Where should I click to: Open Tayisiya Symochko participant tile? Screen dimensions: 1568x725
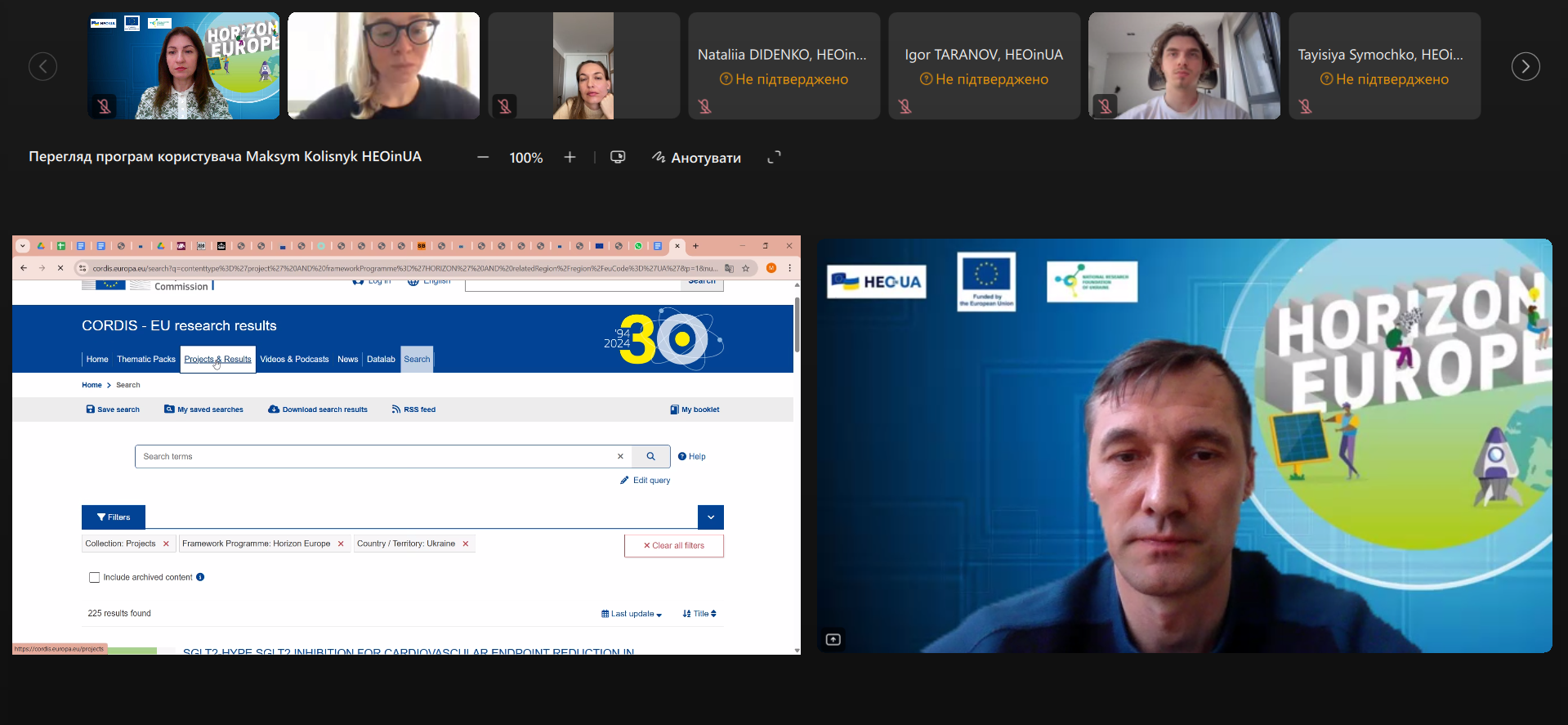point(1384,65)
